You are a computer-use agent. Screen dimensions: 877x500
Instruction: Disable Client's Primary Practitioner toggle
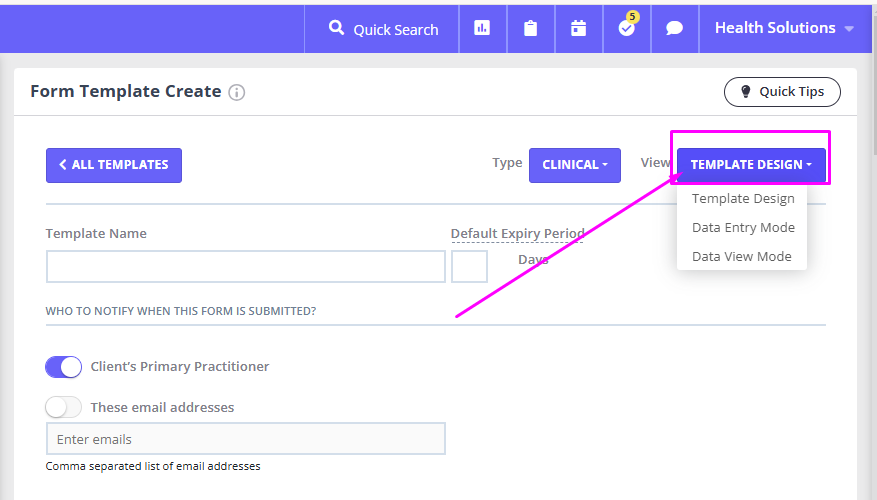coord(63,367)
